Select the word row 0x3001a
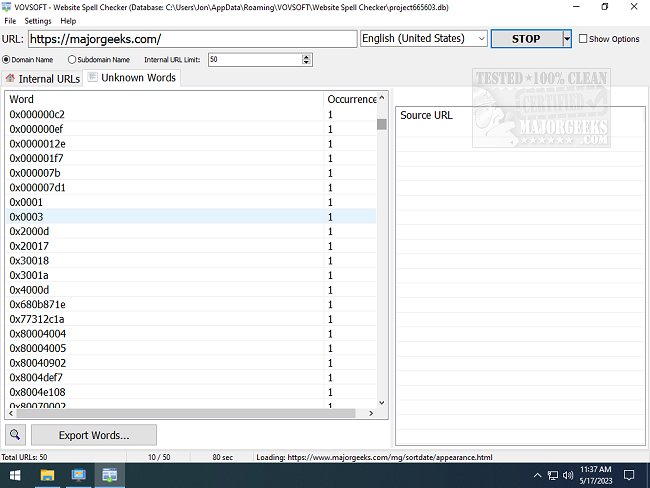The width and height of the screenshot is (650, 488). [x=191, y=275]
